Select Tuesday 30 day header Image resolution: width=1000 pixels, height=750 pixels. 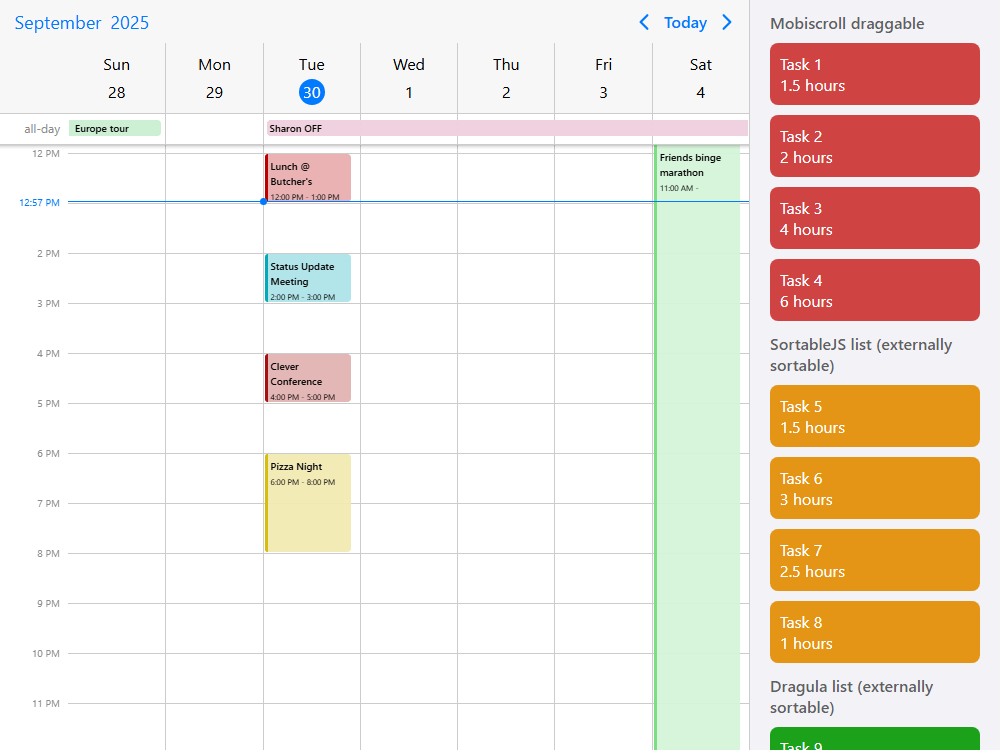point(312,79)
